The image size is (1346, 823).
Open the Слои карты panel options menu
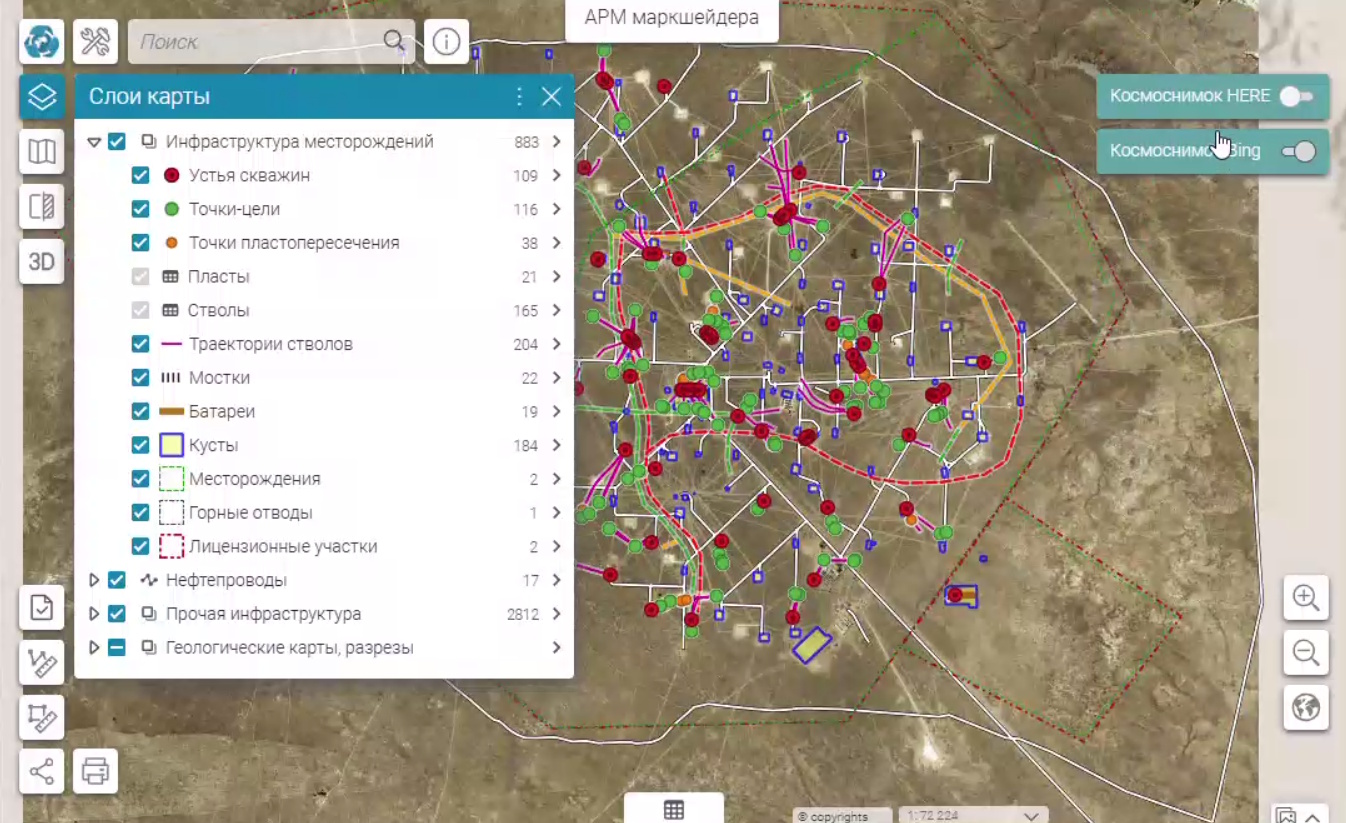(x=519, y=97)
